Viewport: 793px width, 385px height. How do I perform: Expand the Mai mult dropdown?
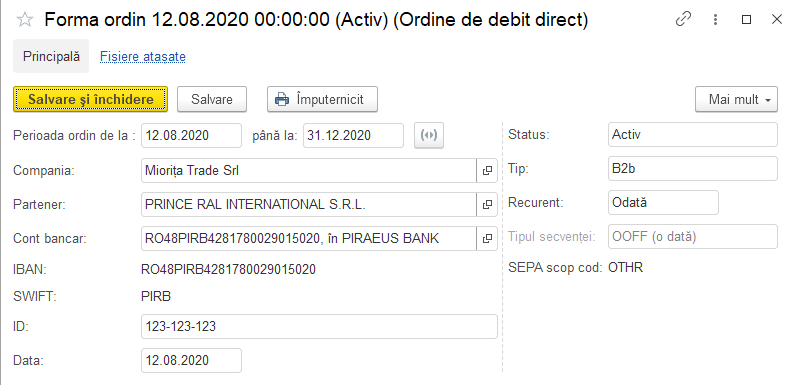pyautogui.click(x=736, y=99)
